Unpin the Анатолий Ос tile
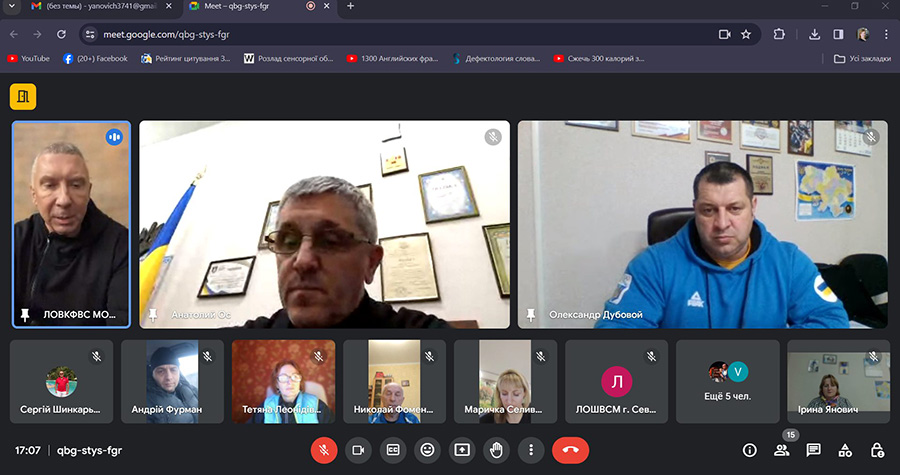The image size is (900, 475). pyautogui.click(x=153, y=315)
